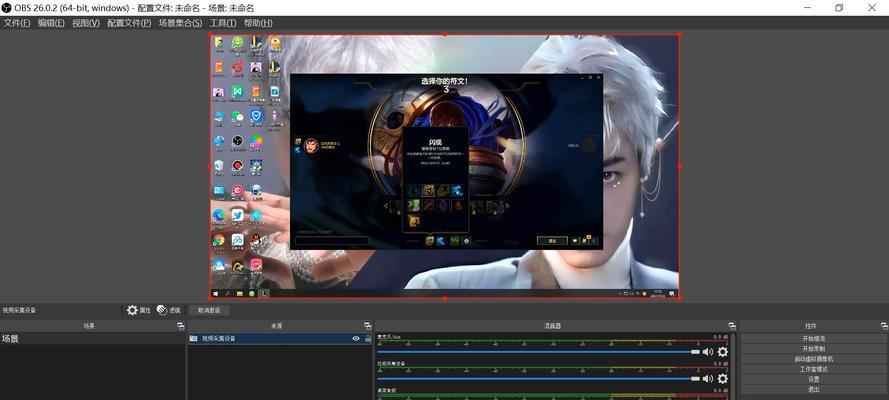
Task: Select the 场景 entry in scenes list
Action: tap(92, 339)
